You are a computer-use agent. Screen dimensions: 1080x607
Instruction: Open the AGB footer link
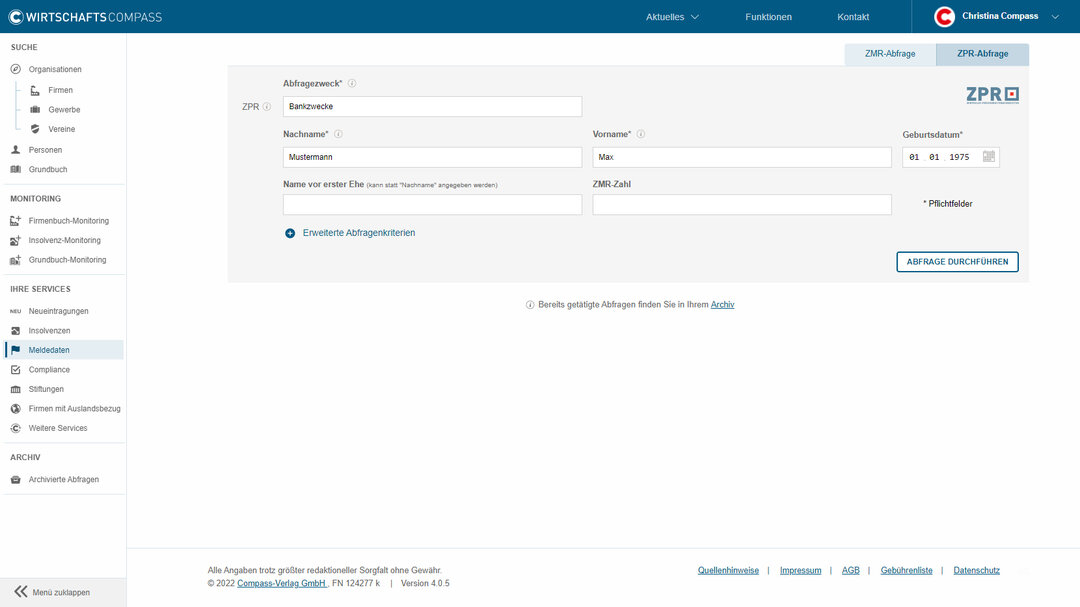[851, 570]
